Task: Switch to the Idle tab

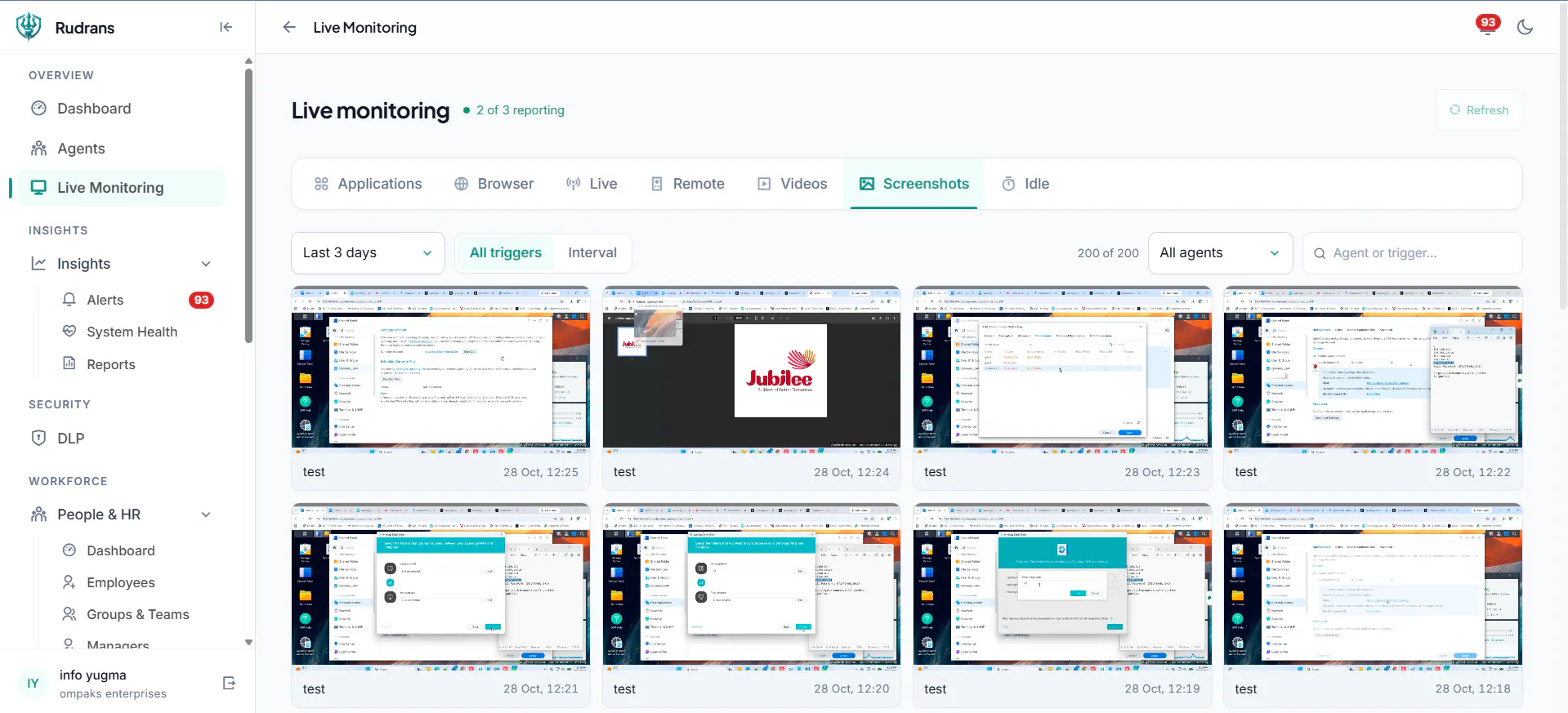Action: coord(1025,184)
